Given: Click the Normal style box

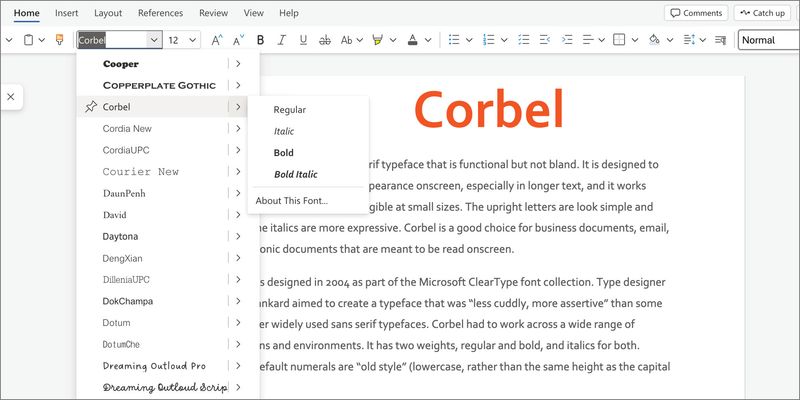Looking at the screenshot, I should click(769, 40).
